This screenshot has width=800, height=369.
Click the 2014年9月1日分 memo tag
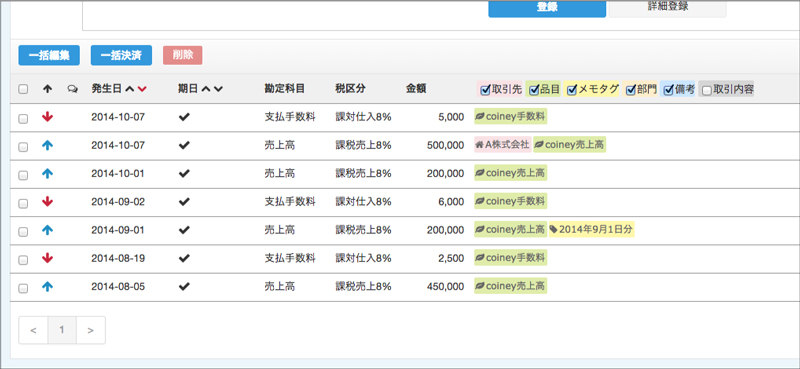coord(591,230)
